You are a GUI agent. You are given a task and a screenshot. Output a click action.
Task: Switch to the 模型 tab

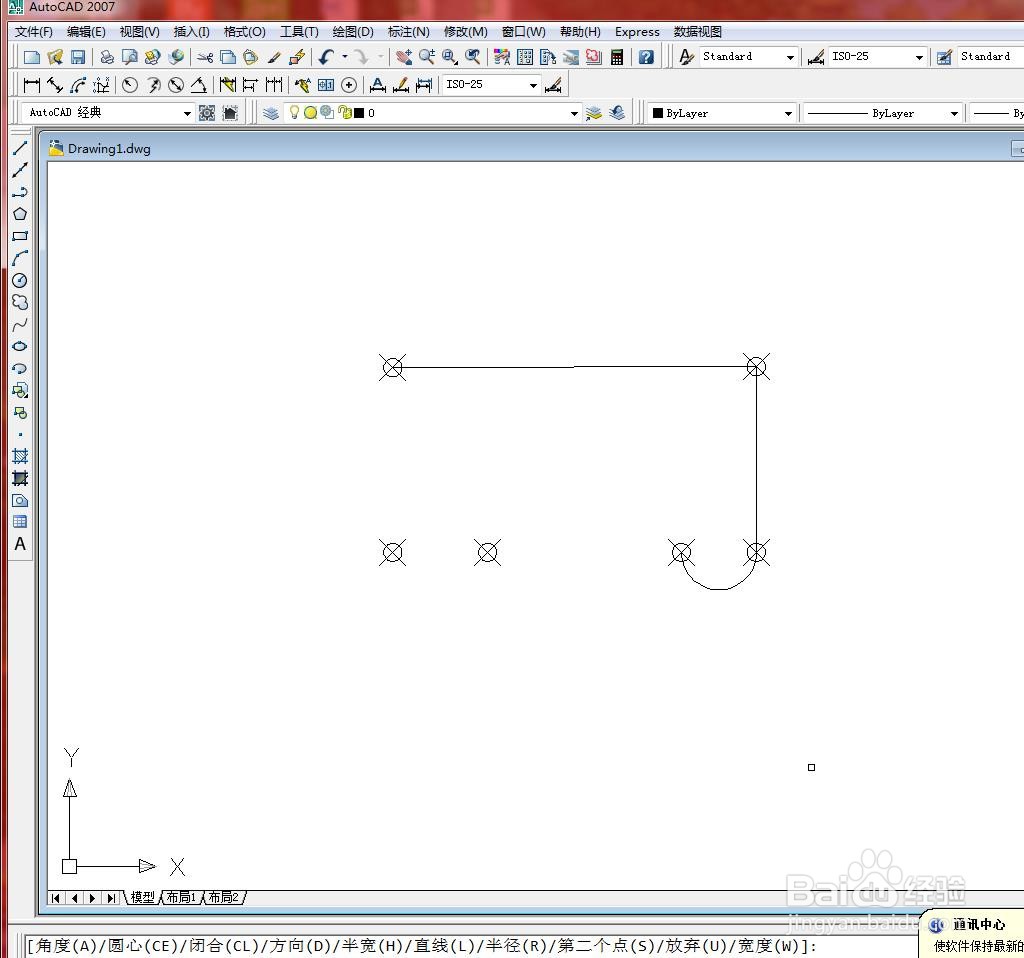click(x=142, y=897)
